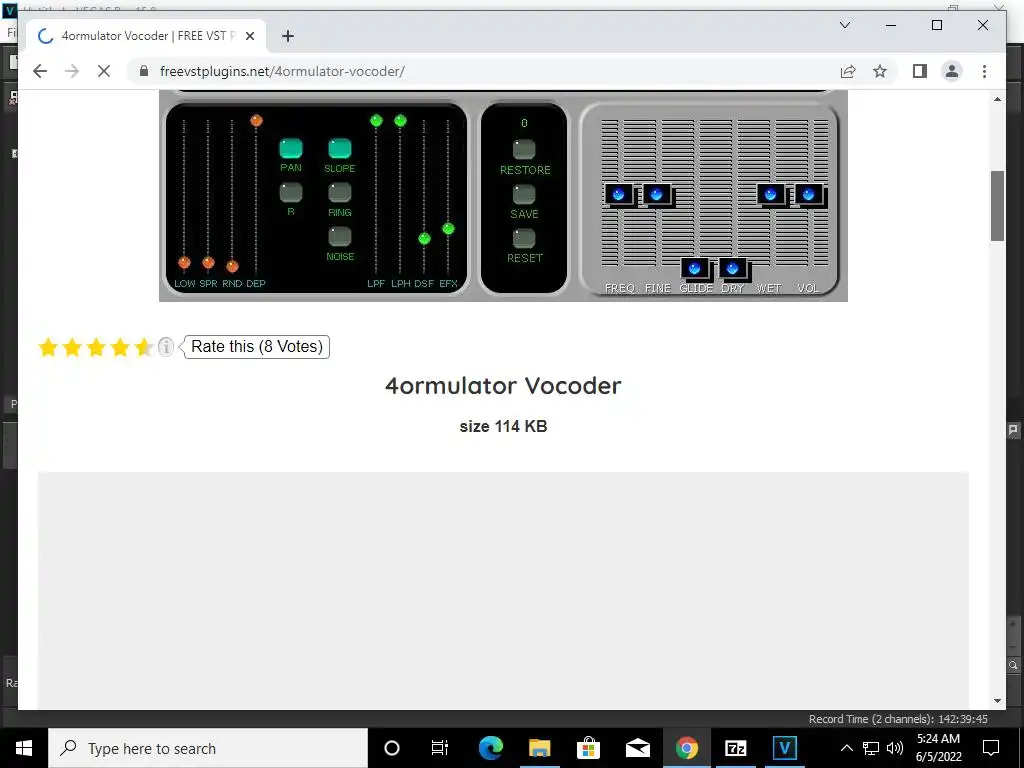
Task: Open a new browser tab
Action: (287, 36)
